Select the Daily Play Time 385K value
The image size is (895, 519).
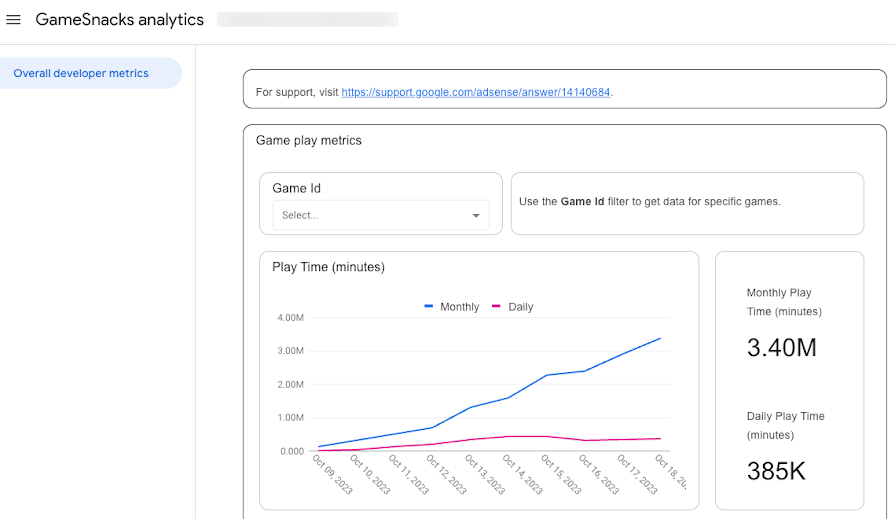click(776, 471)
